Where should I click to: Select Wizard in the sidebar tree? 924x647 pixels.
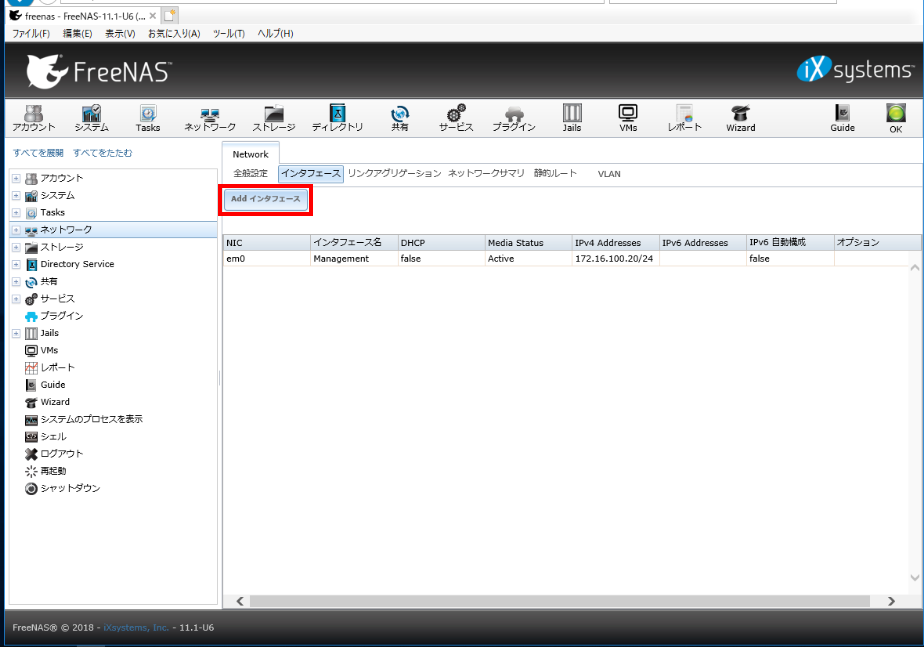[55, 402]
